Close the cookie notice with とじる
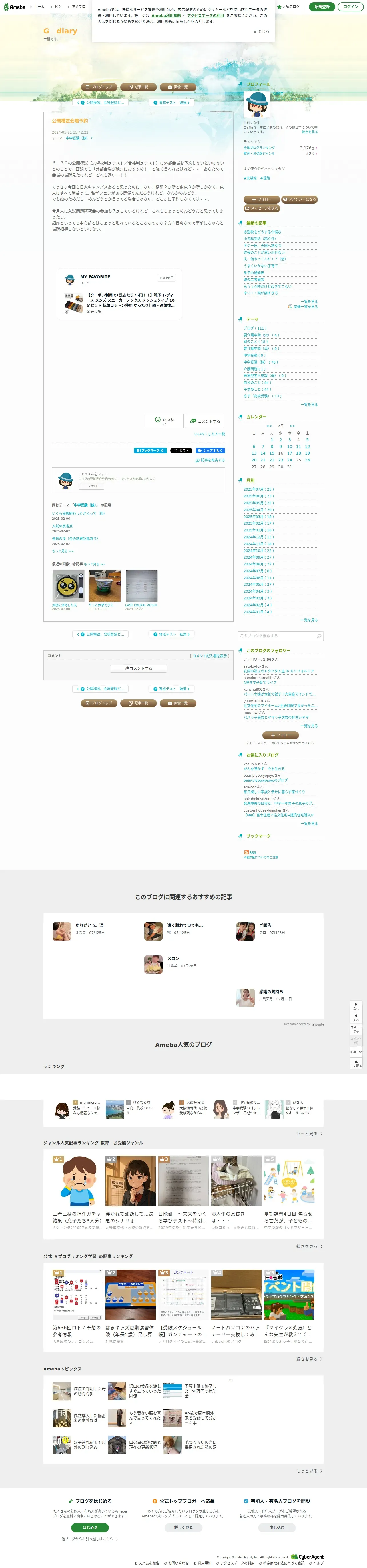The height and width of the screenshot is (1568, 367). (261, 32)
